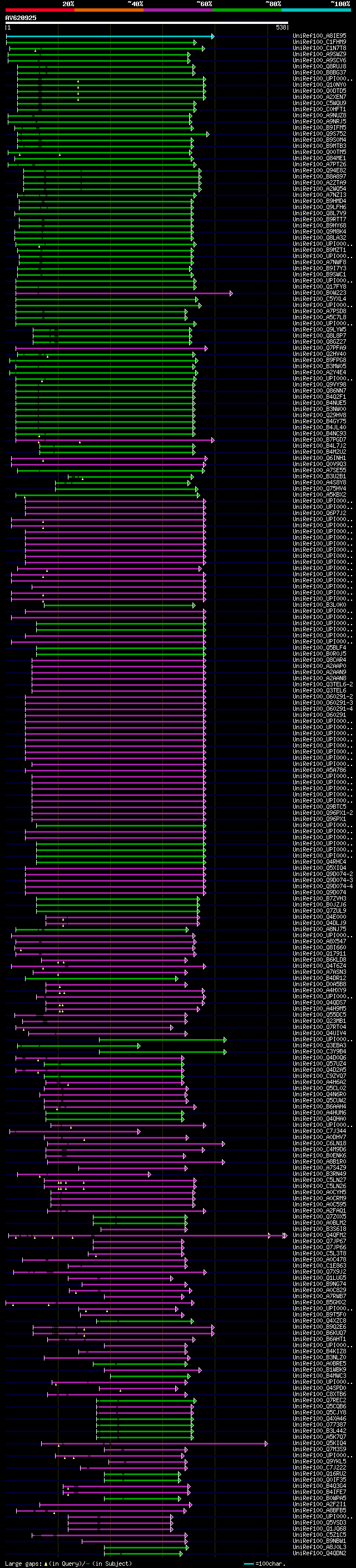Select hit label UniRef100_B9HY68
The height and width of the screenshot is (1568, 356).
tap(319, 225)
